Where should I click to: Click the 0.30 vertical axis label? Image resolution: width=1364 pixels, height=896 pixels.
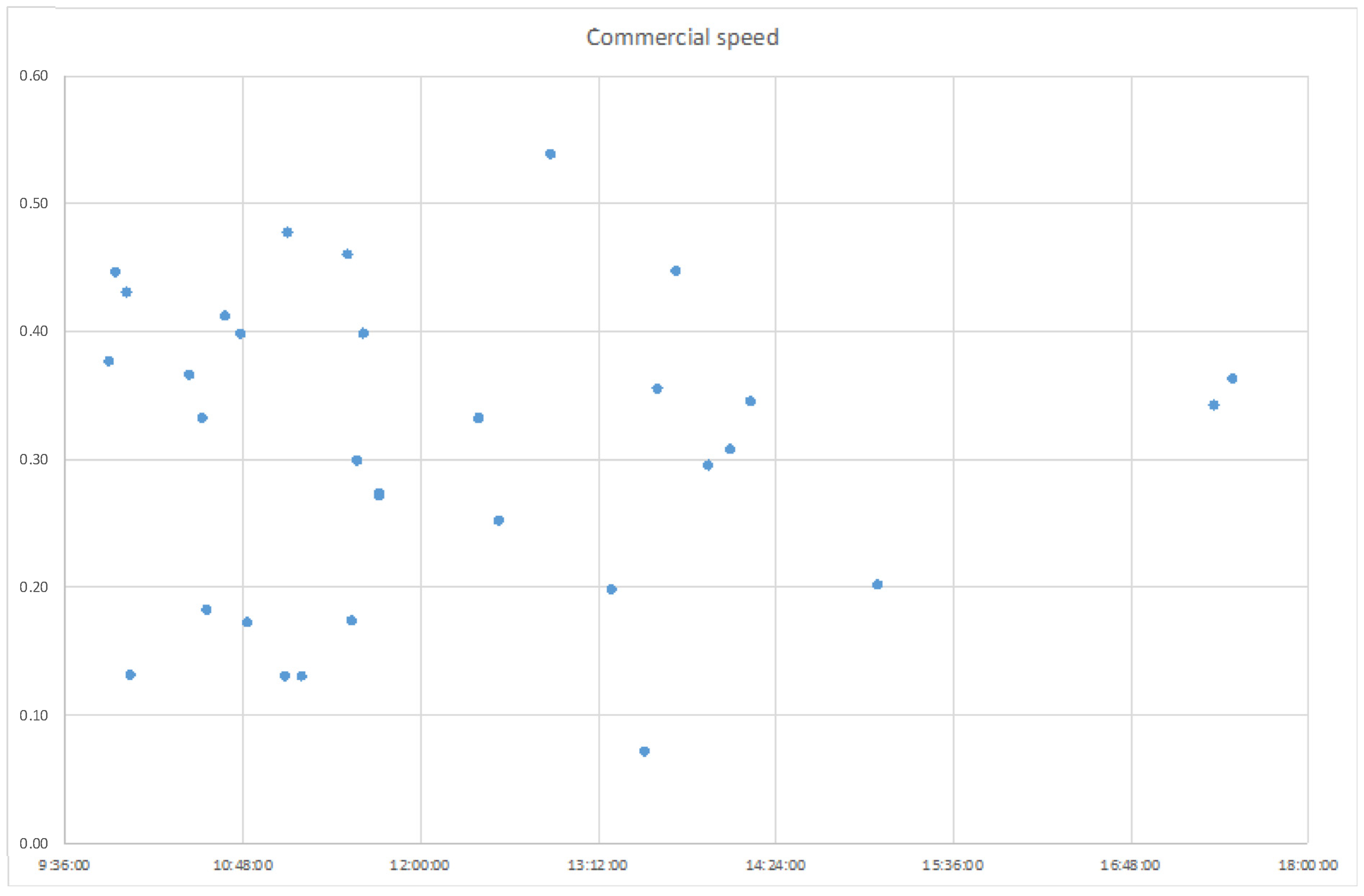[x=34, y=459]
